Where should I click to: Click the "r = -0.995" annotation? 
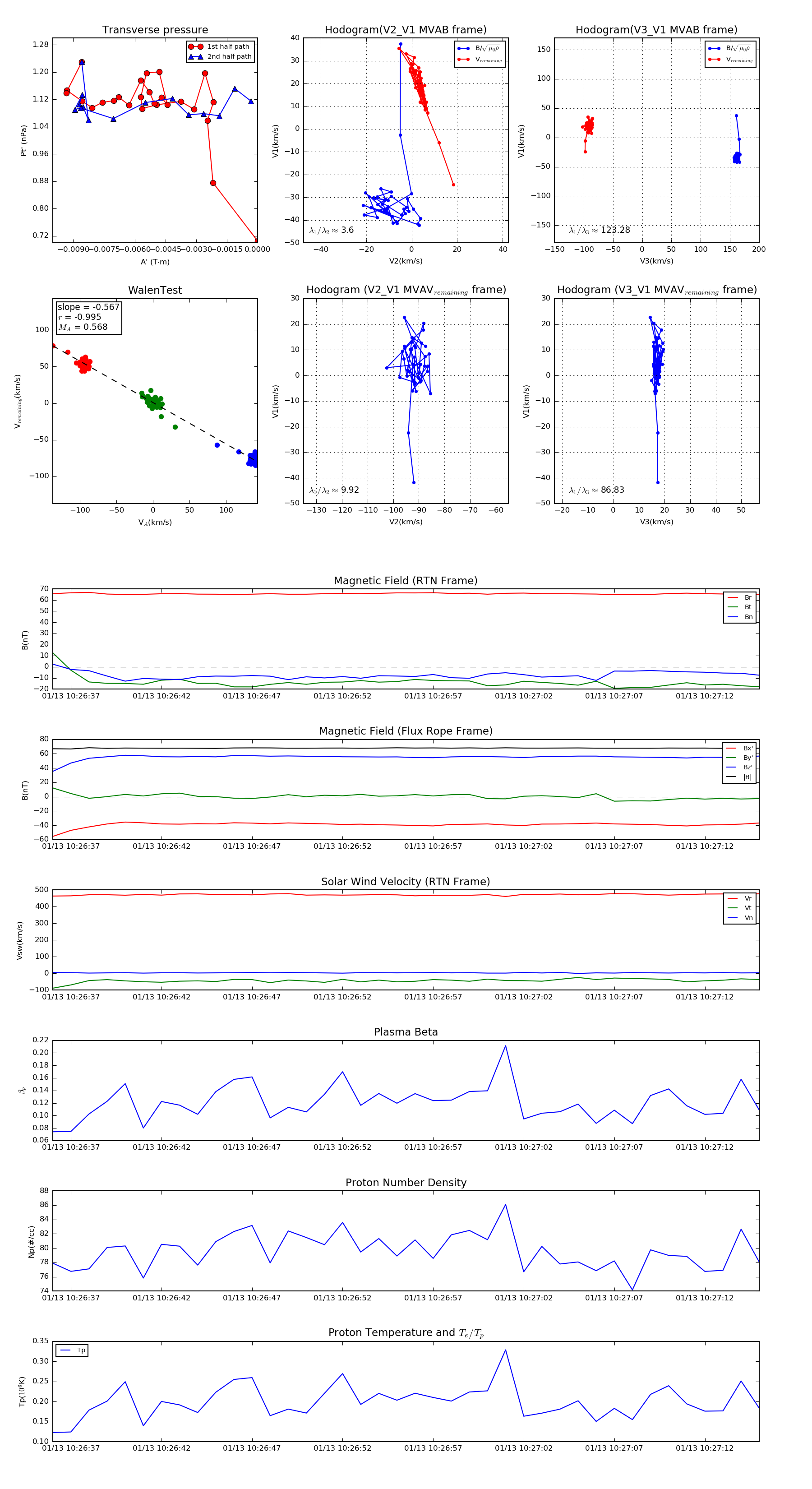[x=79, y=317]
